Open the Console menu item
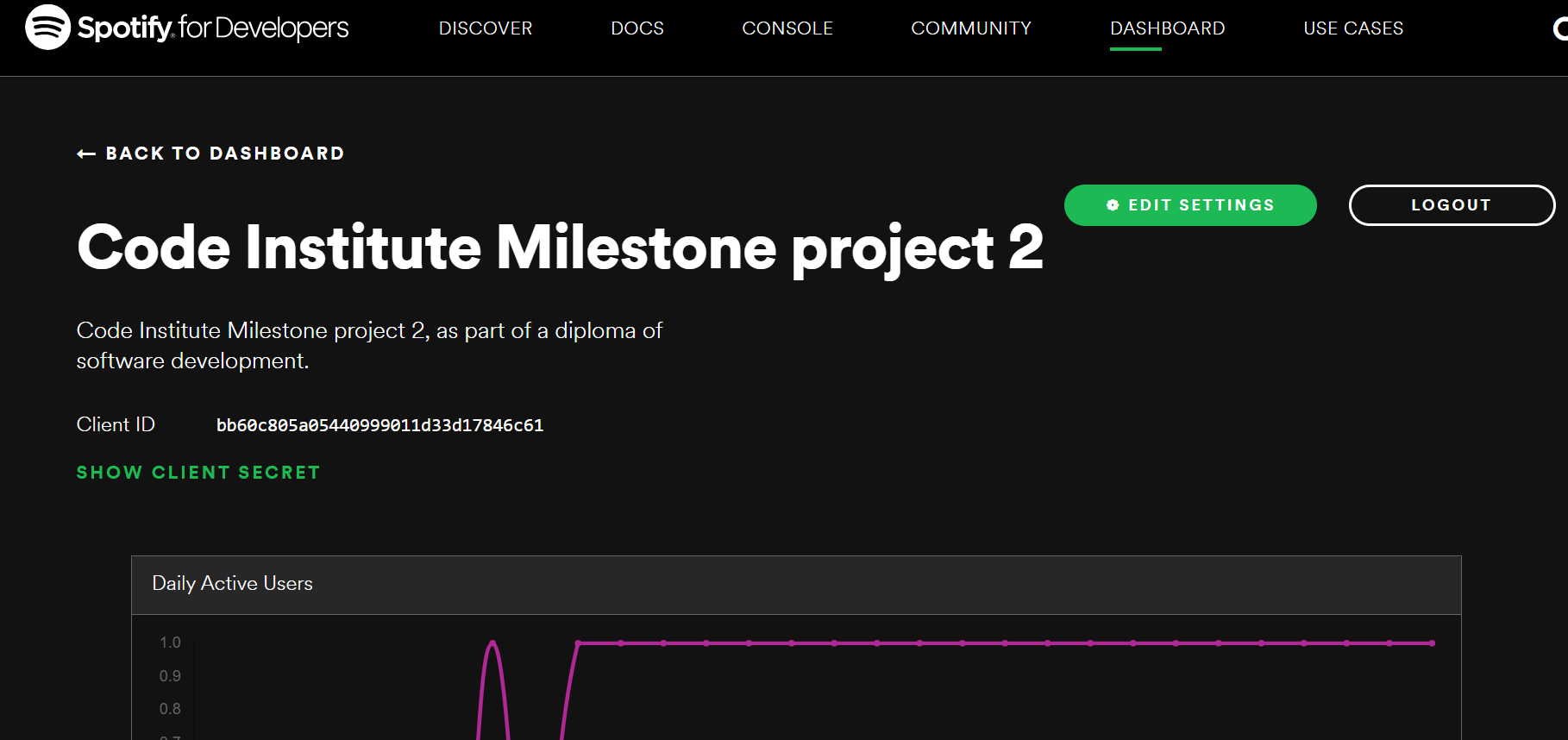Image resolution: width=1568 pixels, height=740 pixels. 787,28
